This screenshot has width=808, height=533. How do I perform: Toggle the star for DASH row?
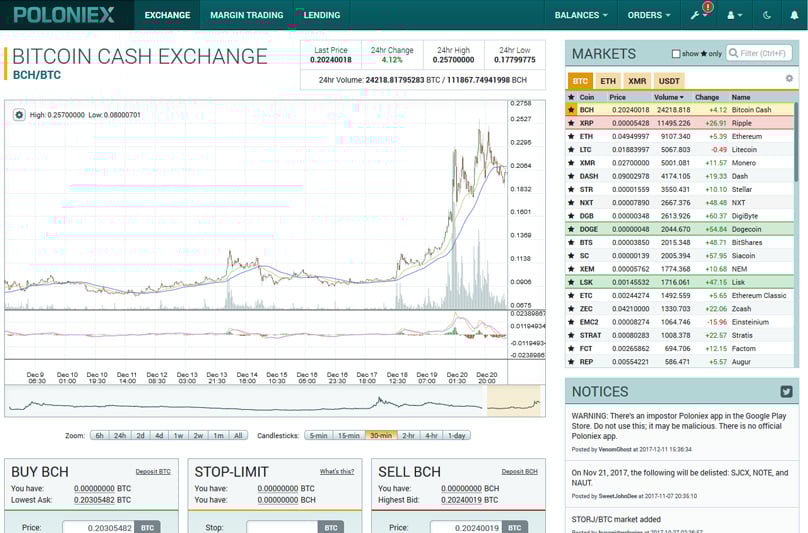[x=571, y=176]
